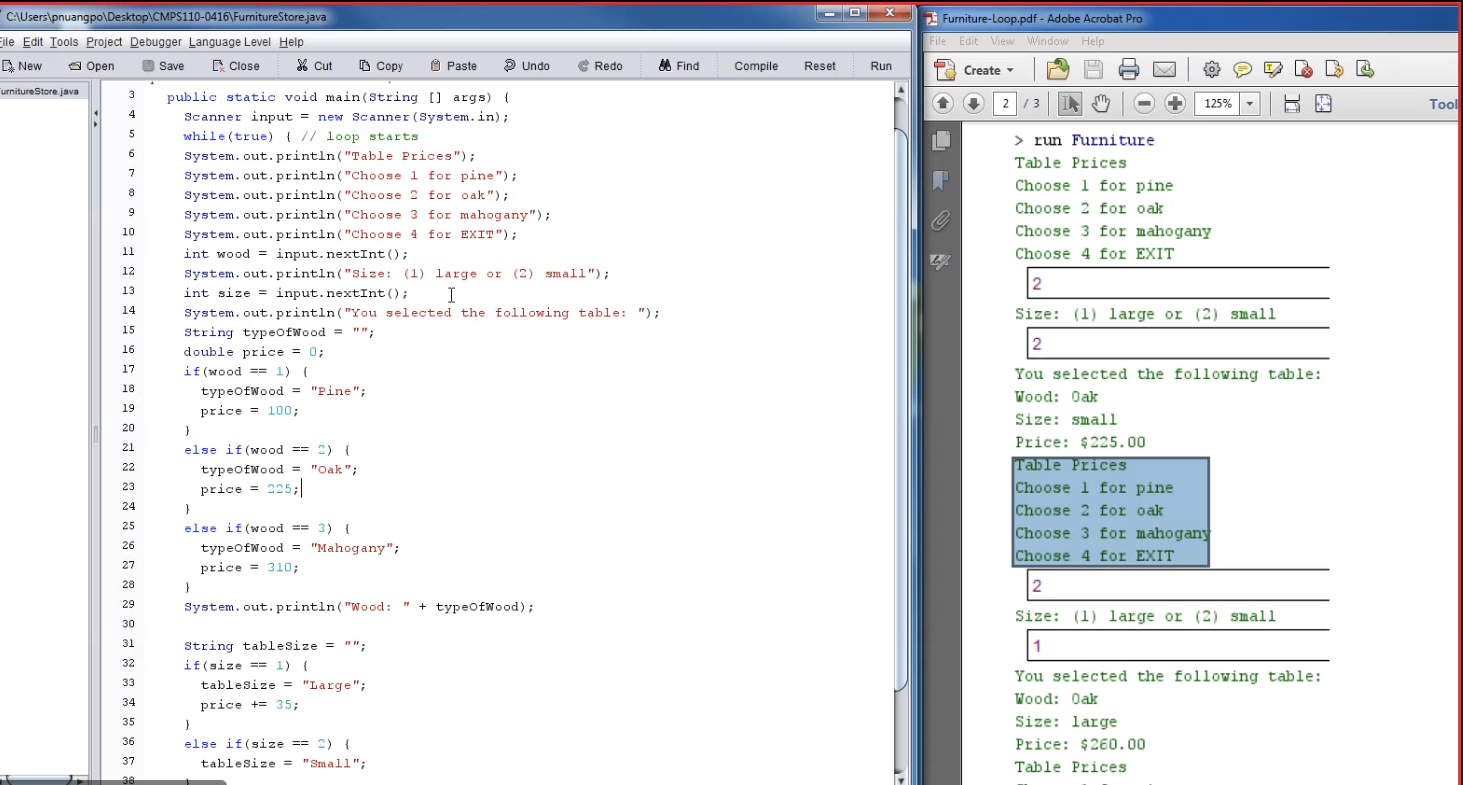The width and height of the screenshot is (1463, 785).
Task: Select FurnitureStore.java in the file list
Action: coord(40,91)
